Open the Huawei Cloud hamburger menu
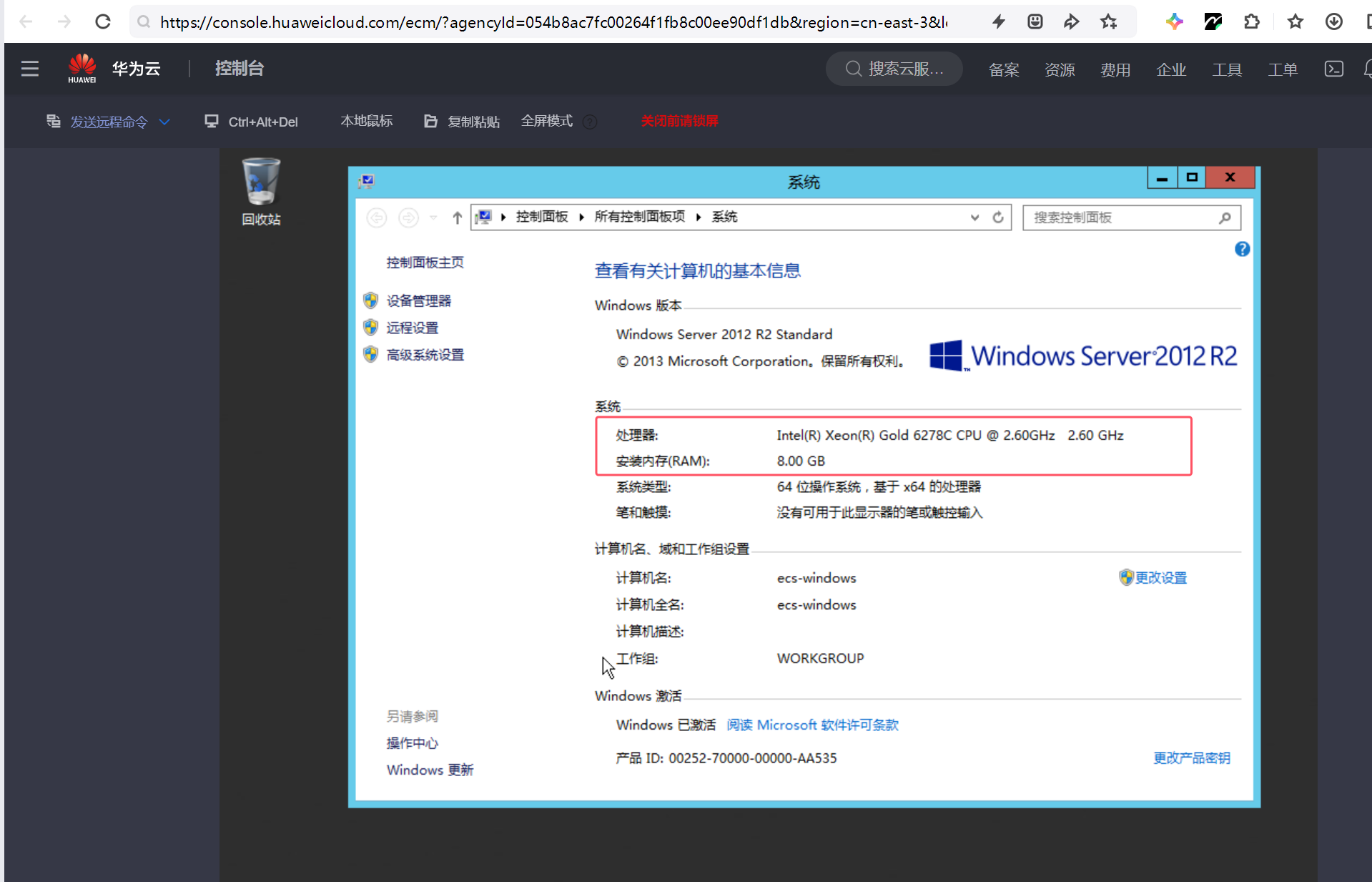The width and height of the screenshot is (1372, 882). point(30,69)
